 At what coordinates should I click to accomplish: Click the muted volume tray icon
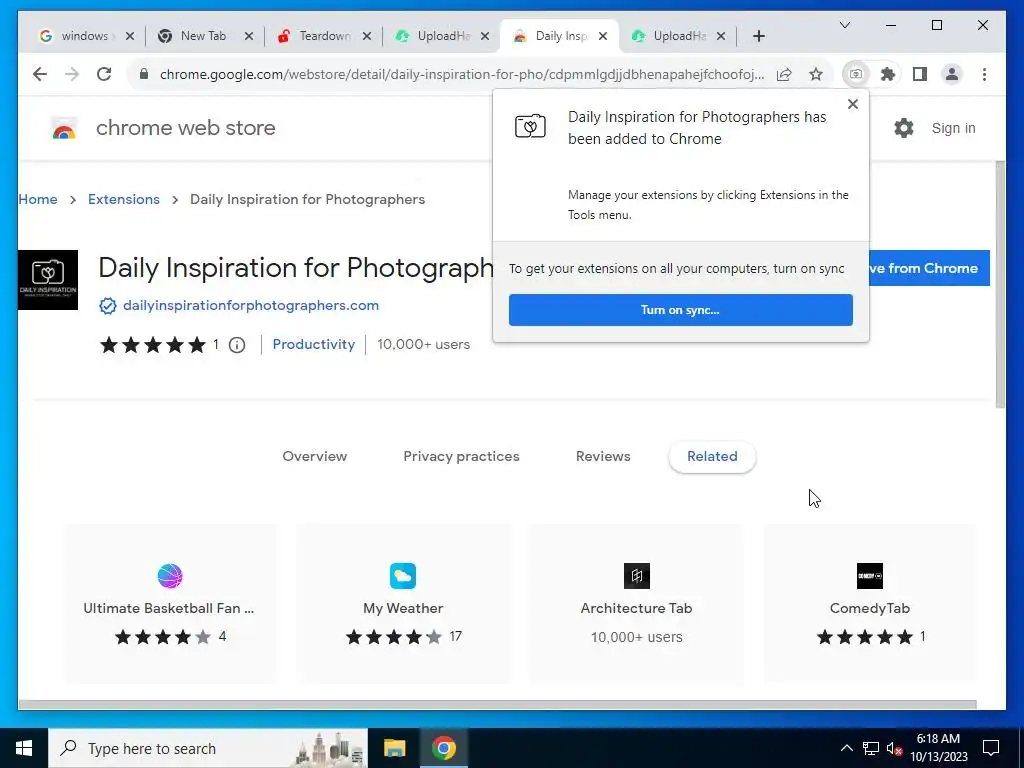pyautogui.click(x=894, y=748)
